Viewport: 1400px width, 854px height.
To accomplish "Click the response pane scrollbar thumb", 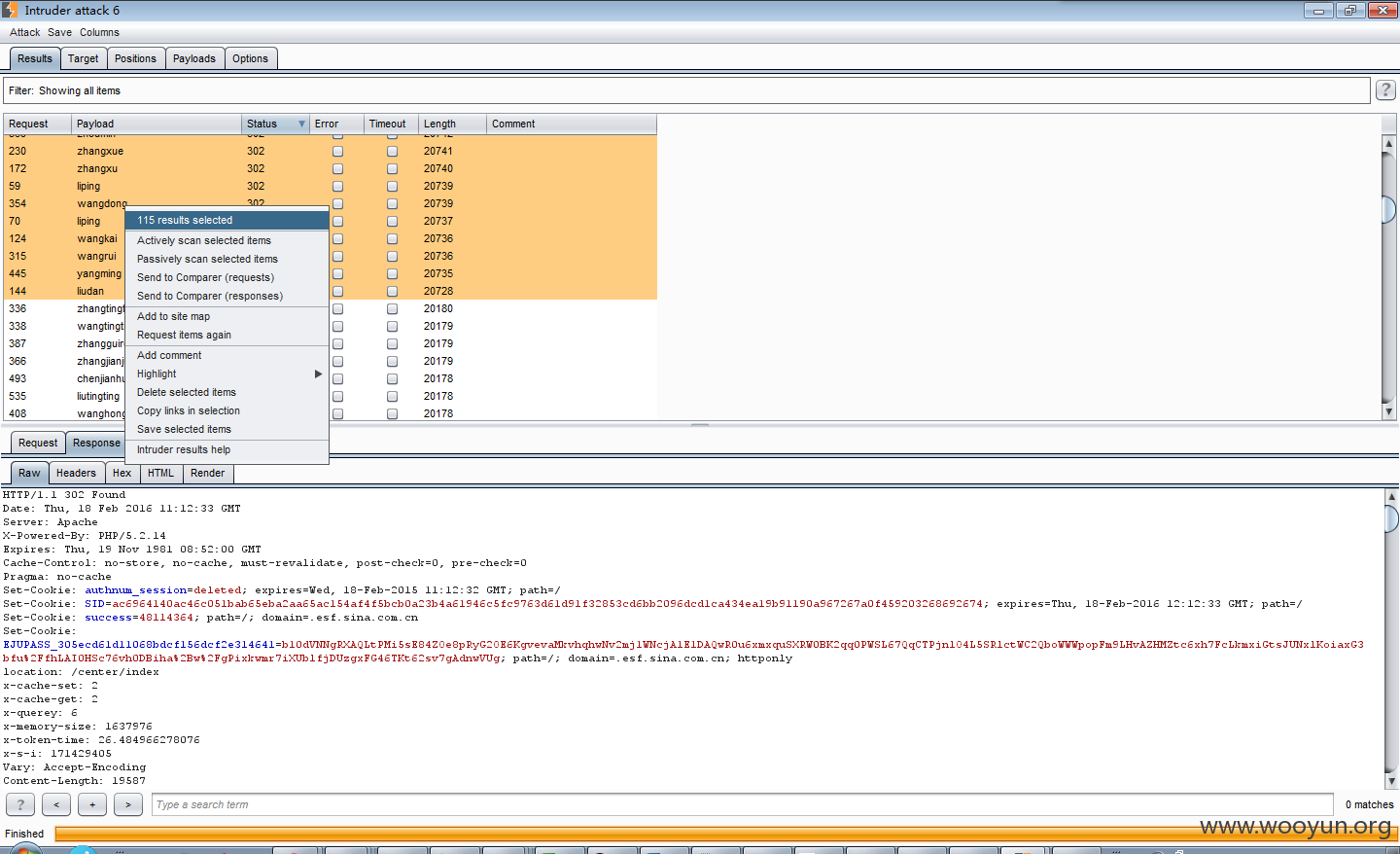I will (1391, 518).
